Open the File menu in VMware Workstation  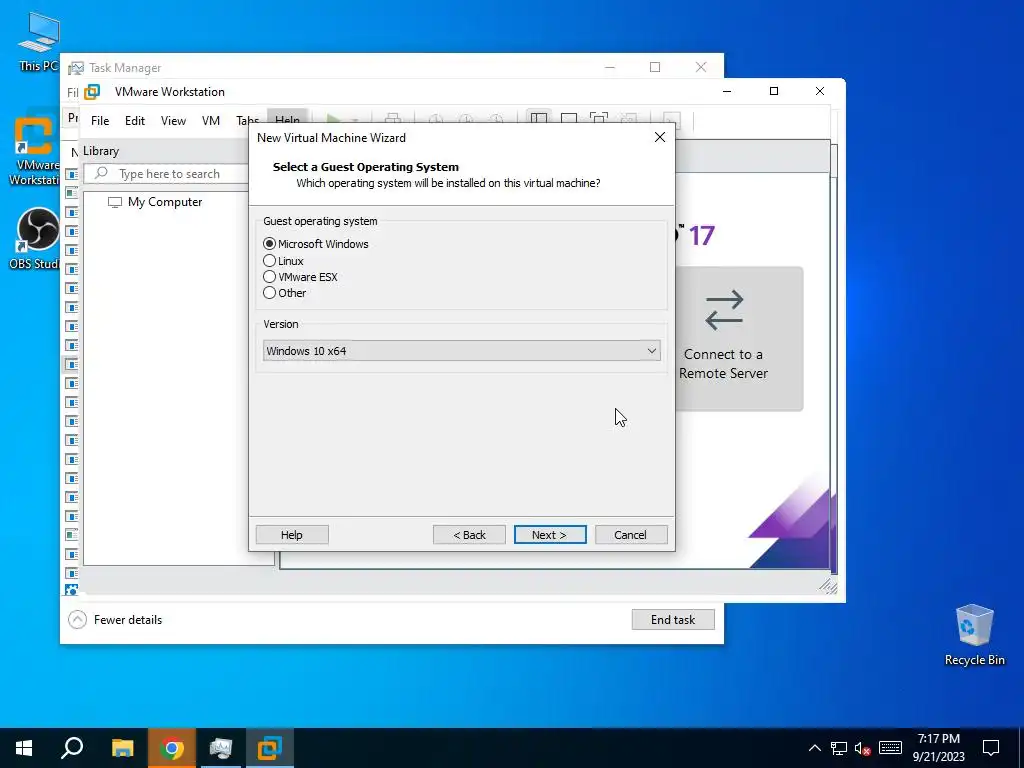[x=100, y=121]
